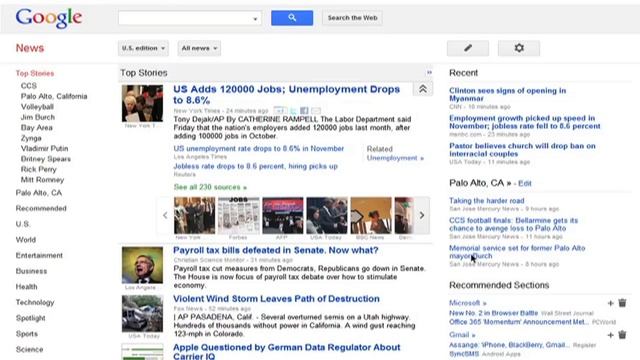
Task: Click Edit next to Palo Alto, CA
Action: pos(524,184)
